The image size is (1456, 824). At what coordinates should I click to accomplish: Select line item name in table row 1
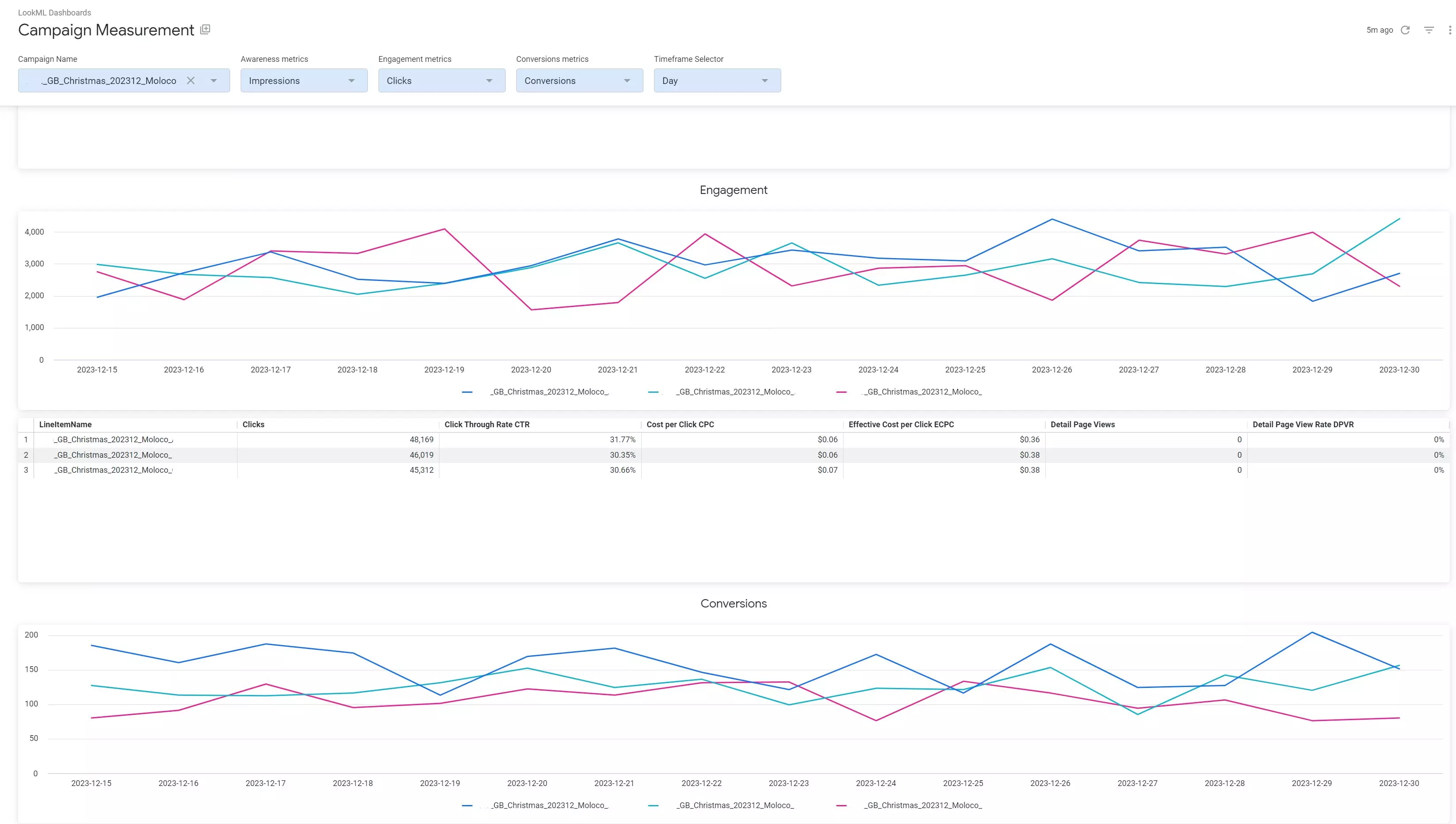113,440
